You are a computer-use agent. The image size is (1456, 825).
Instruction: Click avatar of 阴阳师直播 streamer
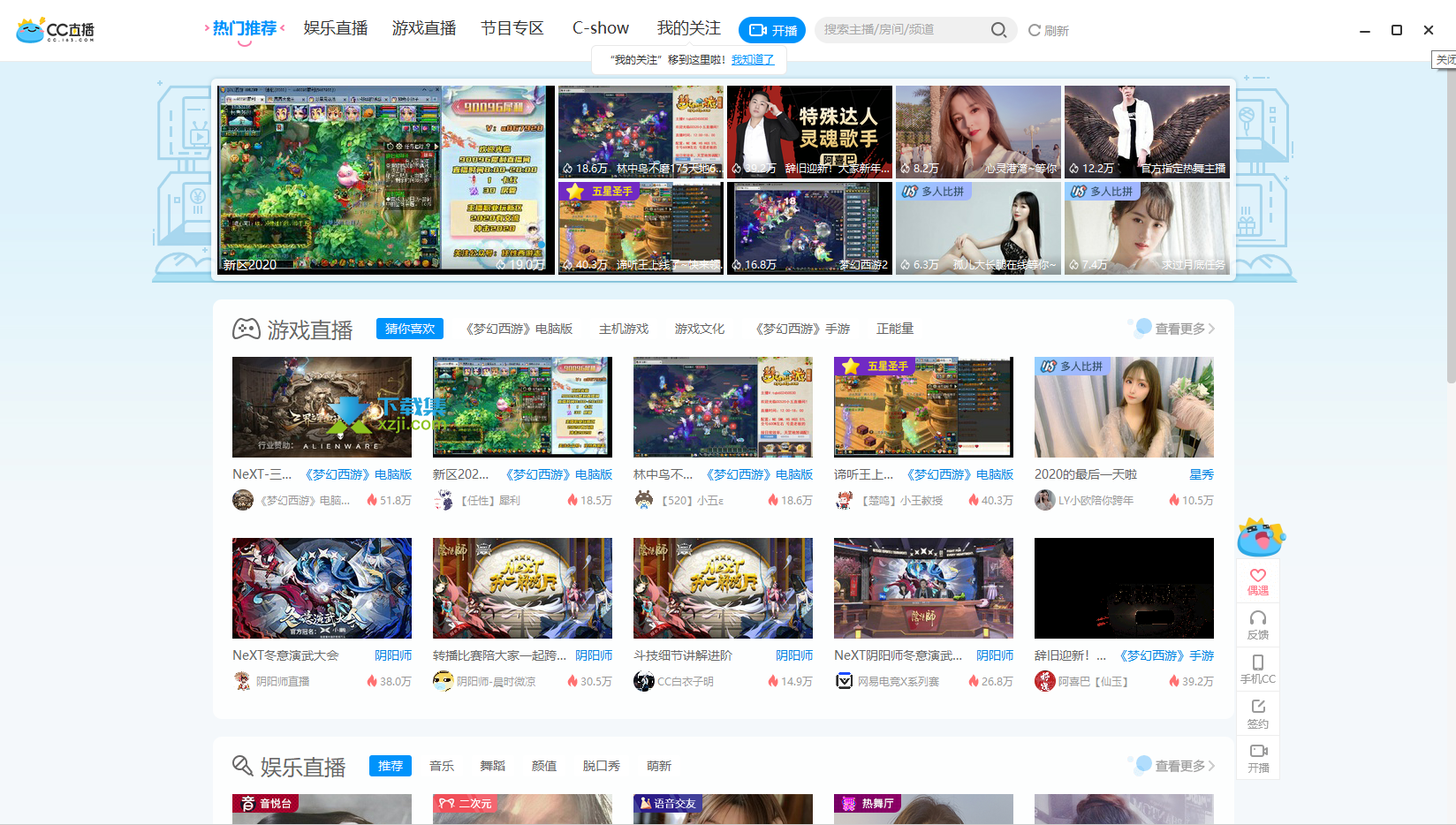[x=242, y=681]
